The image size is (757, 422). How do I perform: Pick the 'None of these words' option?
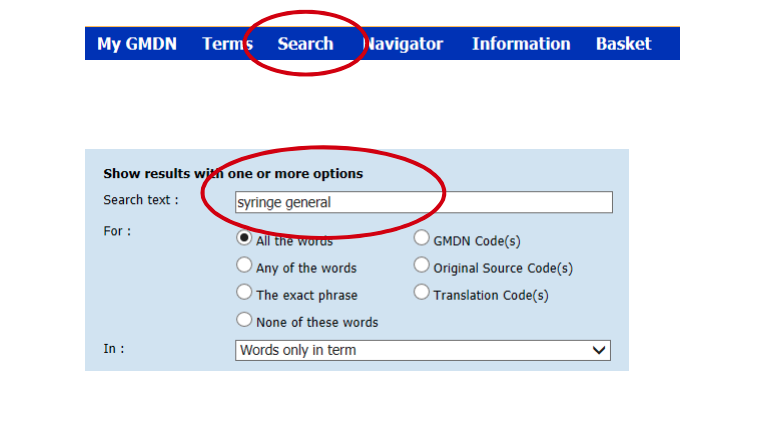(244, 320)
